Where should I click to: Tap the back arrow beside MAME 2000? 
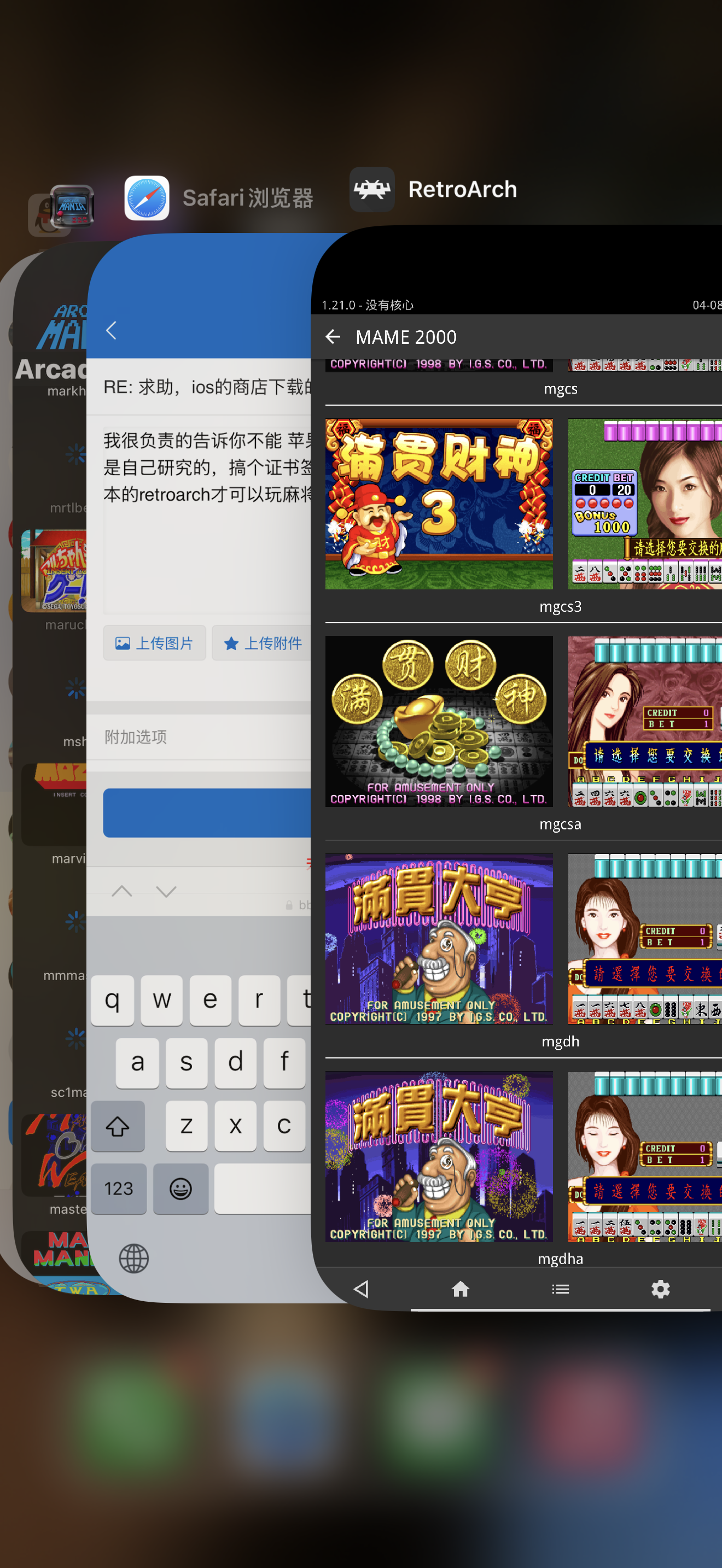[333, 337]
